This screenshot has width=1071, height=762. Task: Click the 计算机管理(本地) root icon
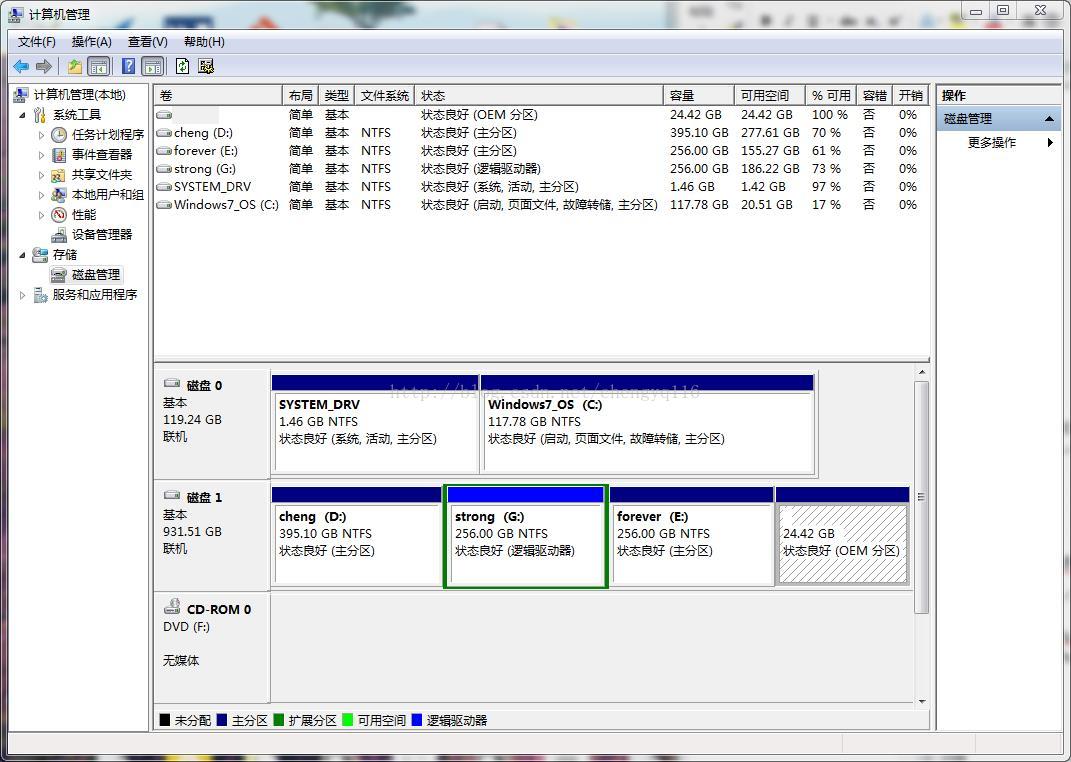[21, 95]
